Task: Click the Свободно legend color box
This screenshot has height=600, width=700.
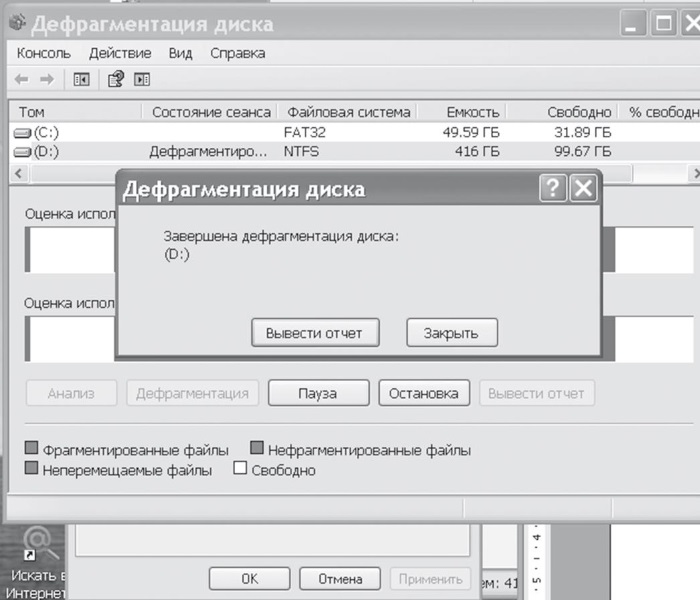Action: tap(240, 469)
